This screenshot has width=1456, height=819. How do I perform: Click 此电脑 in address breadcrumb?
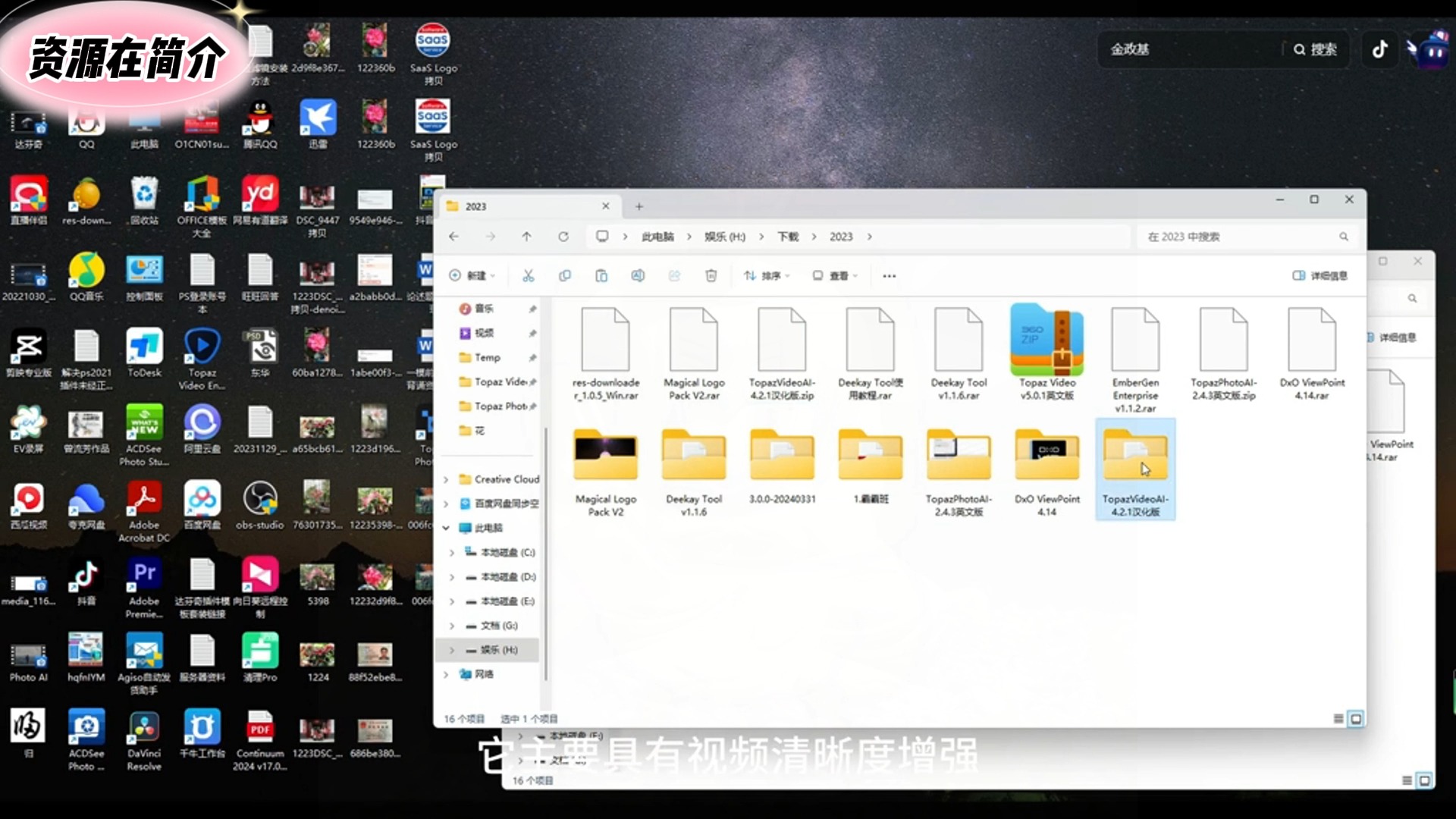point(657,237)
